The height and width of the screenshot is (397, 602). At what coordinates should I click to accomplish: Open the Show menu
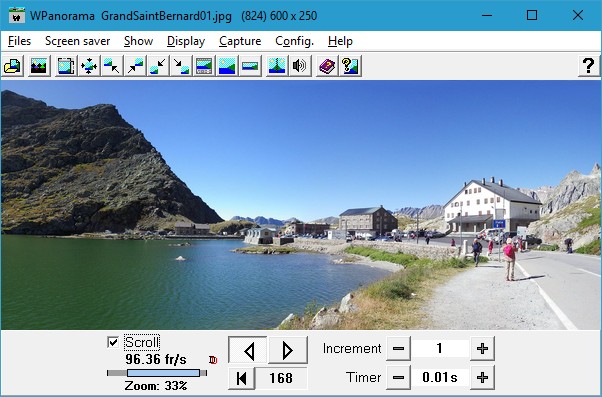[x=138, y=41]
